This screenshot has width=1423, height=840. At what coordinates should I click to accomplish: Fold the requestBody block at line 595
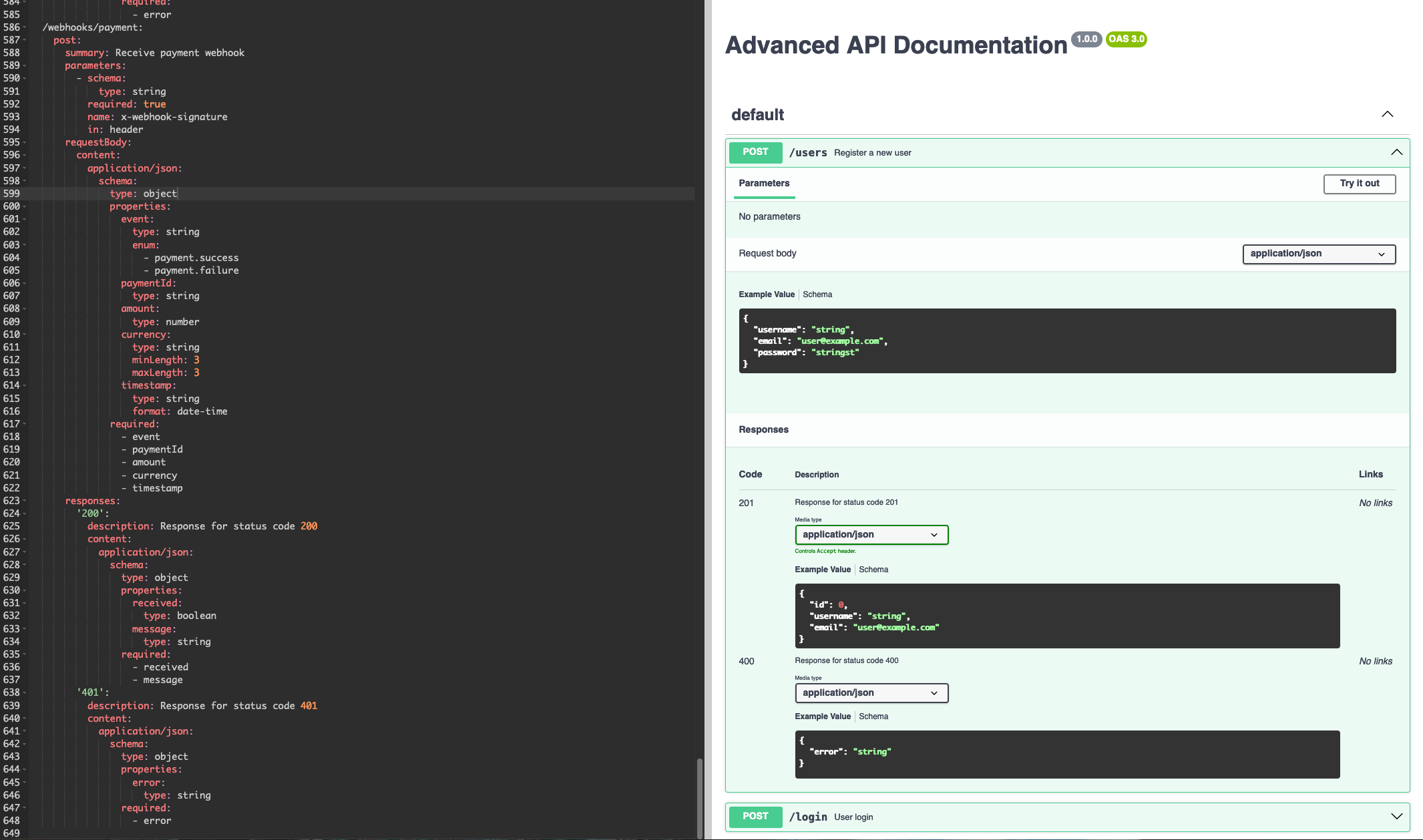pos(25,142)
